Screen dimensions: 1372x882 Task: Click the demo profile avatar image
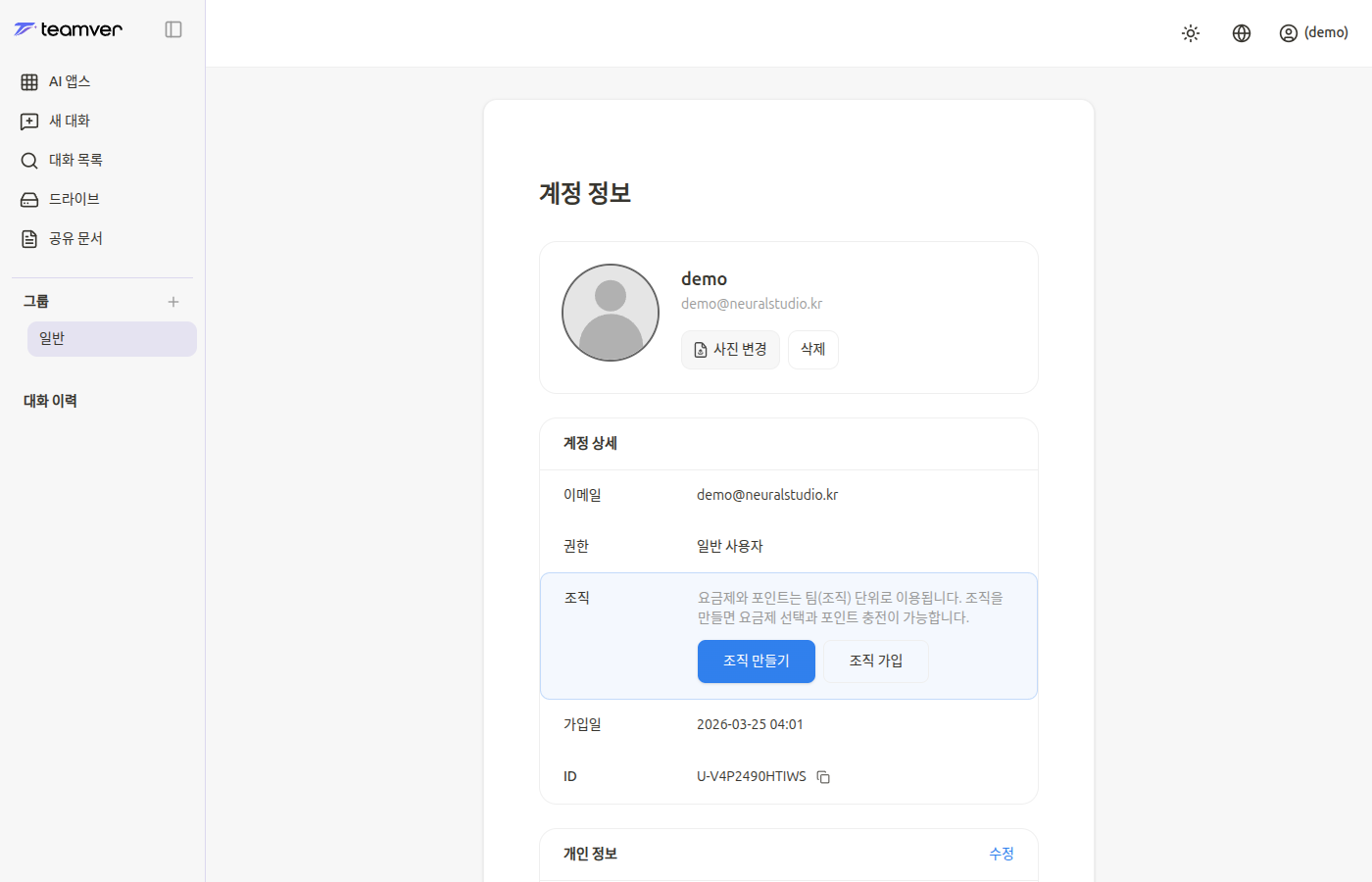[x=610, y=312]
